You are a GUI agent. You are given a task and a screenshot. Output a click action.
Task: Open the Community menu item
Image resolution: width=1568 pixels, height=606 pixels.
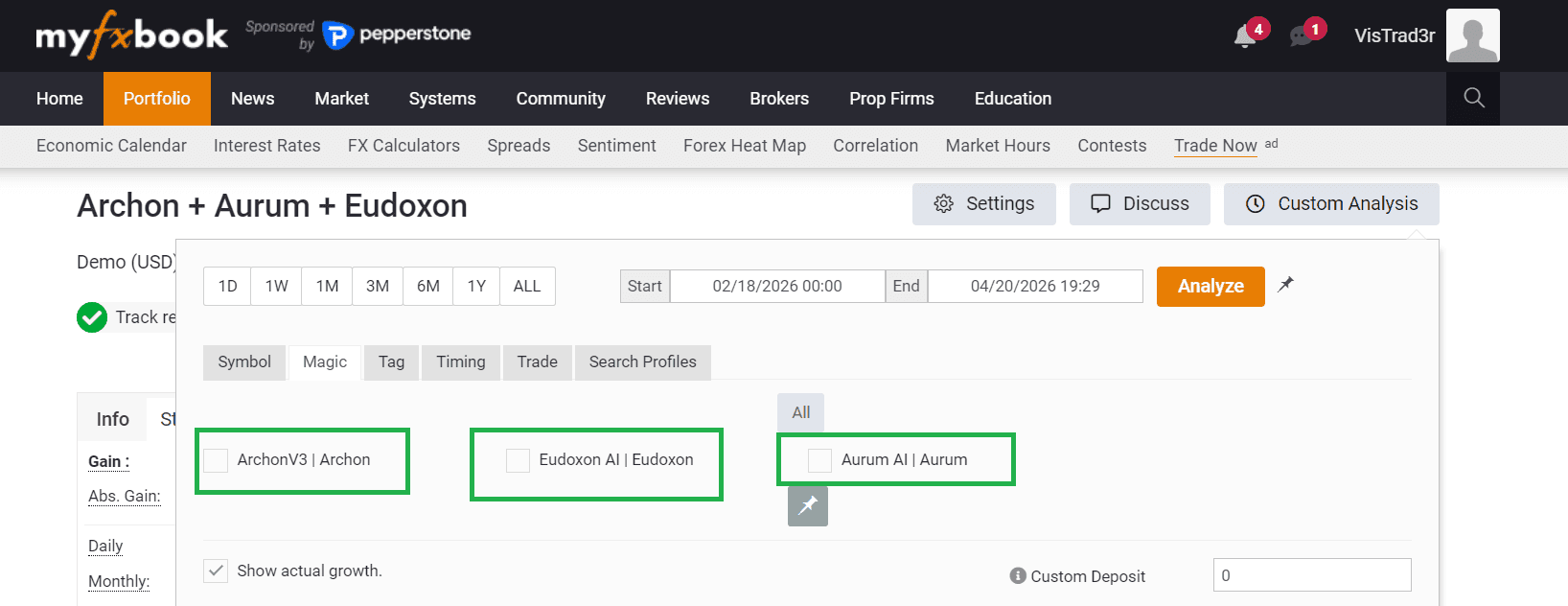(561, 99)
